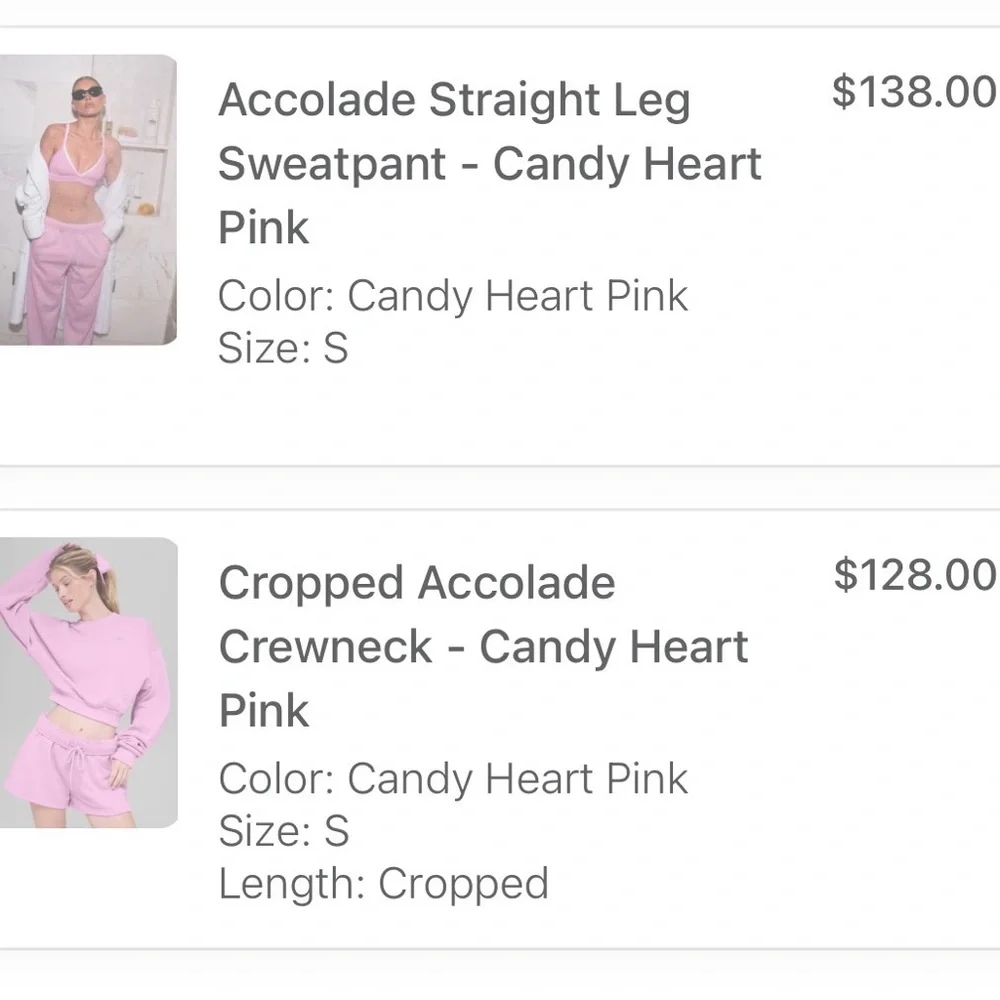Click the "Cropped Accolade" title text
This screenshot has height=1000, width=1000.
(417, 584)
